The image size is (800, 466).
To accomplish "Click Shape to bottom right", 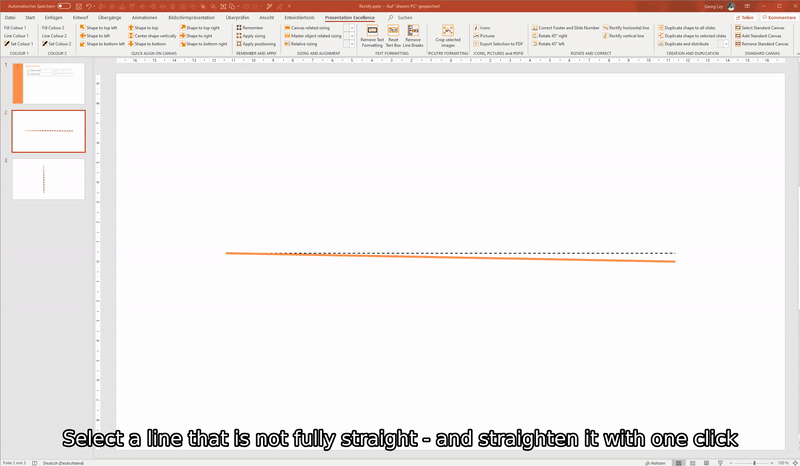I will pyautogui.click(x=204, y=44).
